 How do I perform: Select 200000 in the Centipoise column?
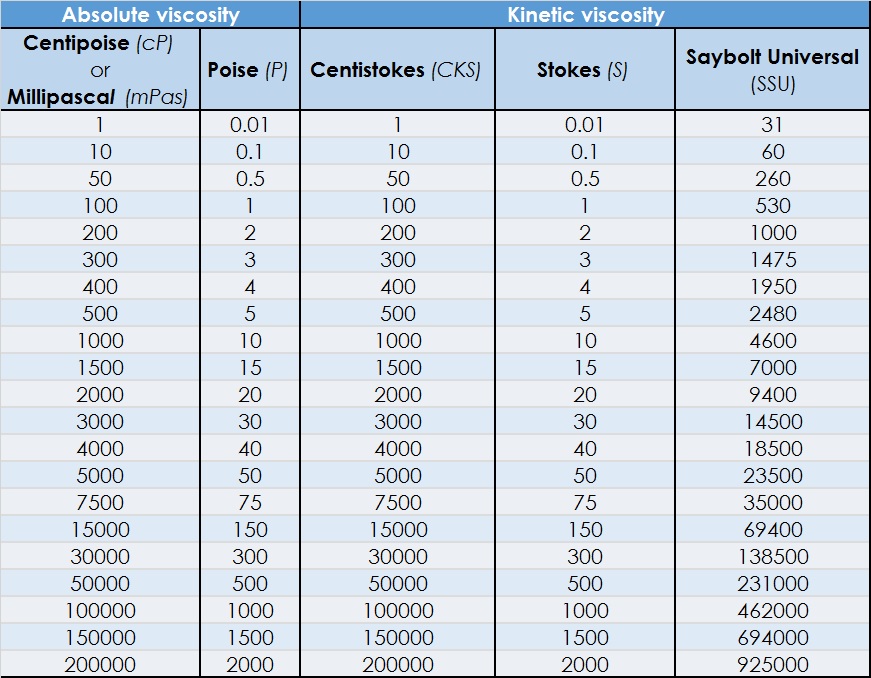(100, 665)
